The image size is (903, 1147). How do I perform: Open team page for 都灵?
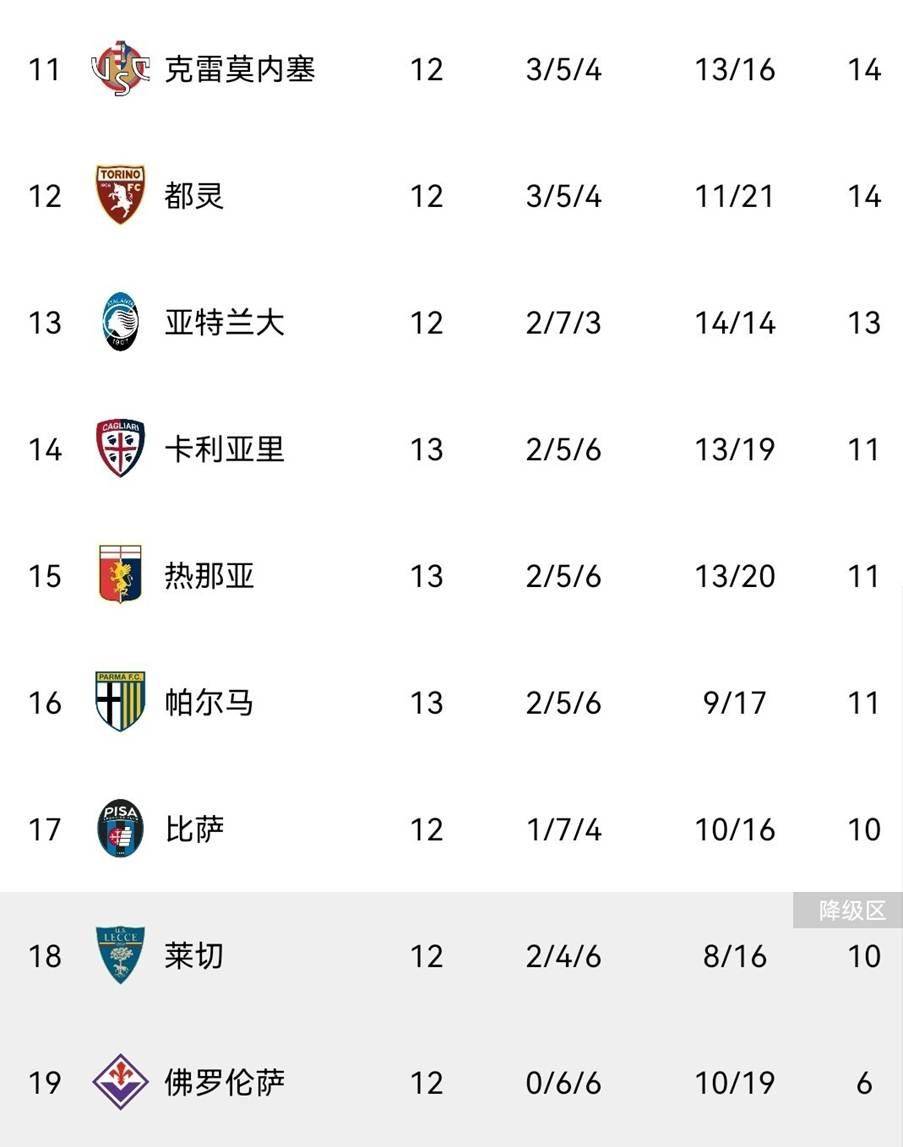click(194, 195)
